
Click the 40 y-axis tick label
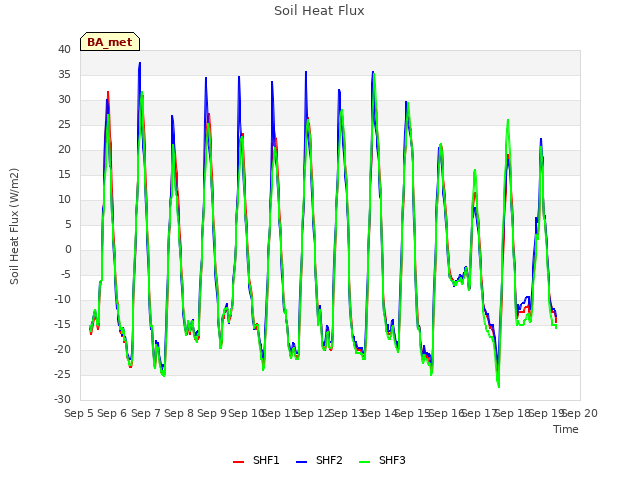pyautogui.click(x=64, y=49)
